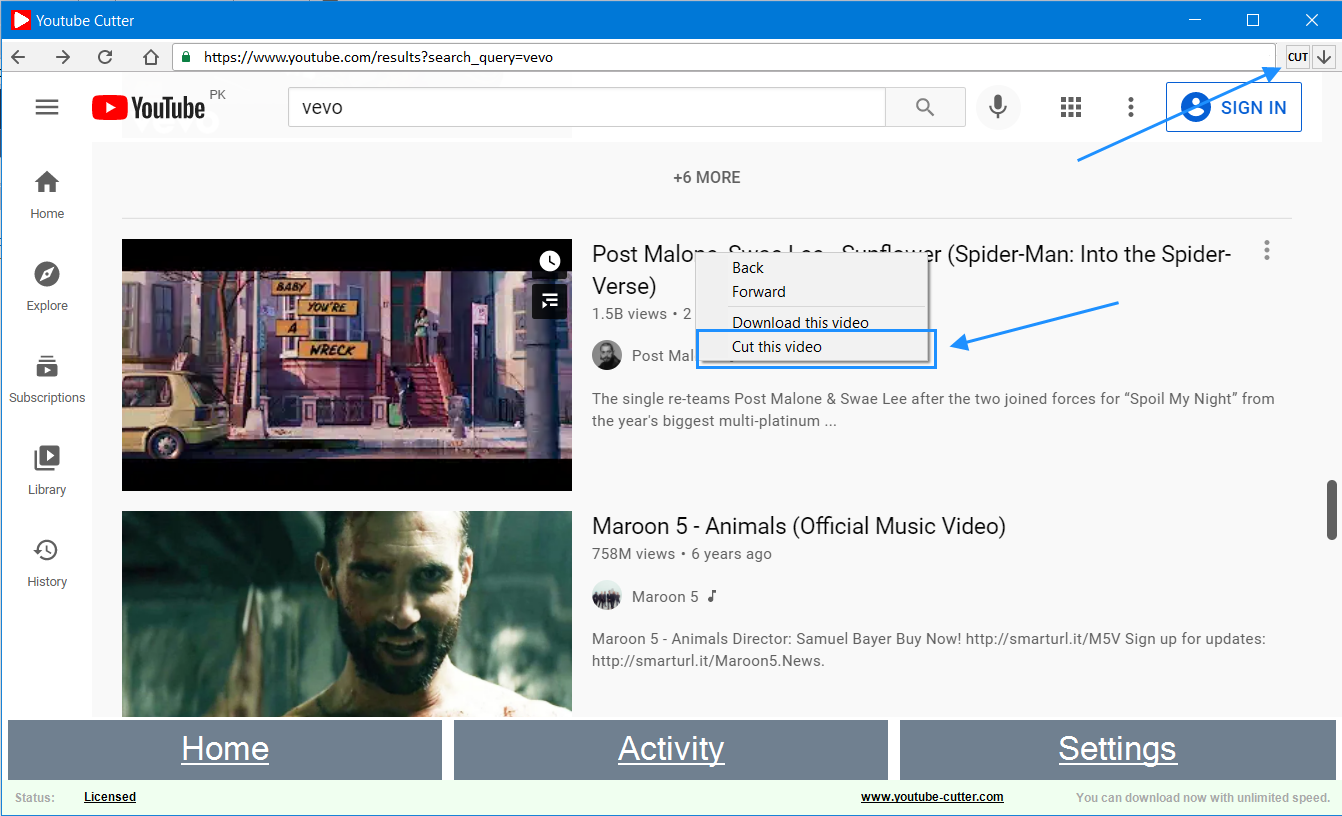Click the download arrow toolbar icon

click(x=1324, y=57)
